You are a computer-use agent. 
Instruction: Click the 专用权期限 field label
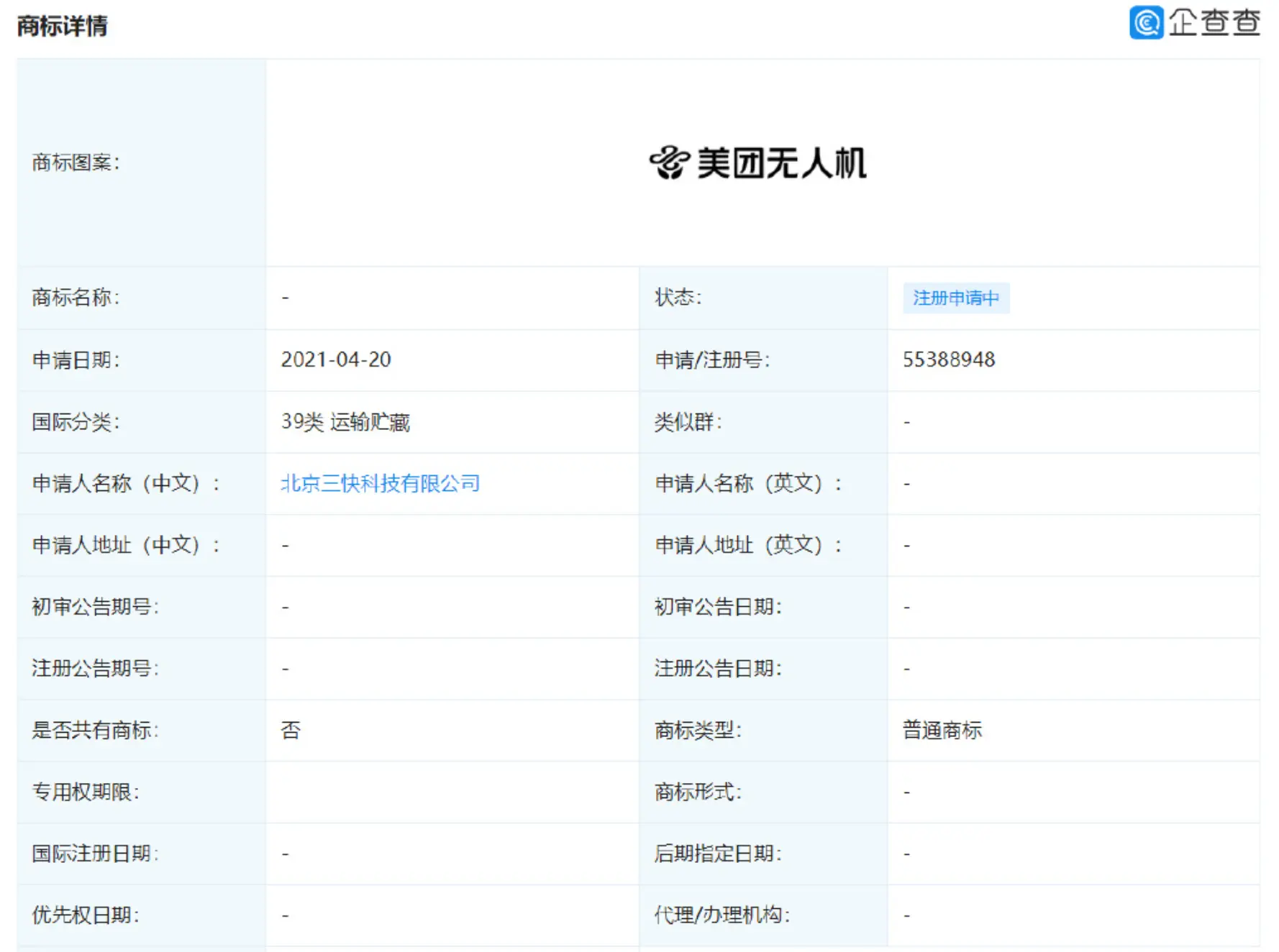86,792
